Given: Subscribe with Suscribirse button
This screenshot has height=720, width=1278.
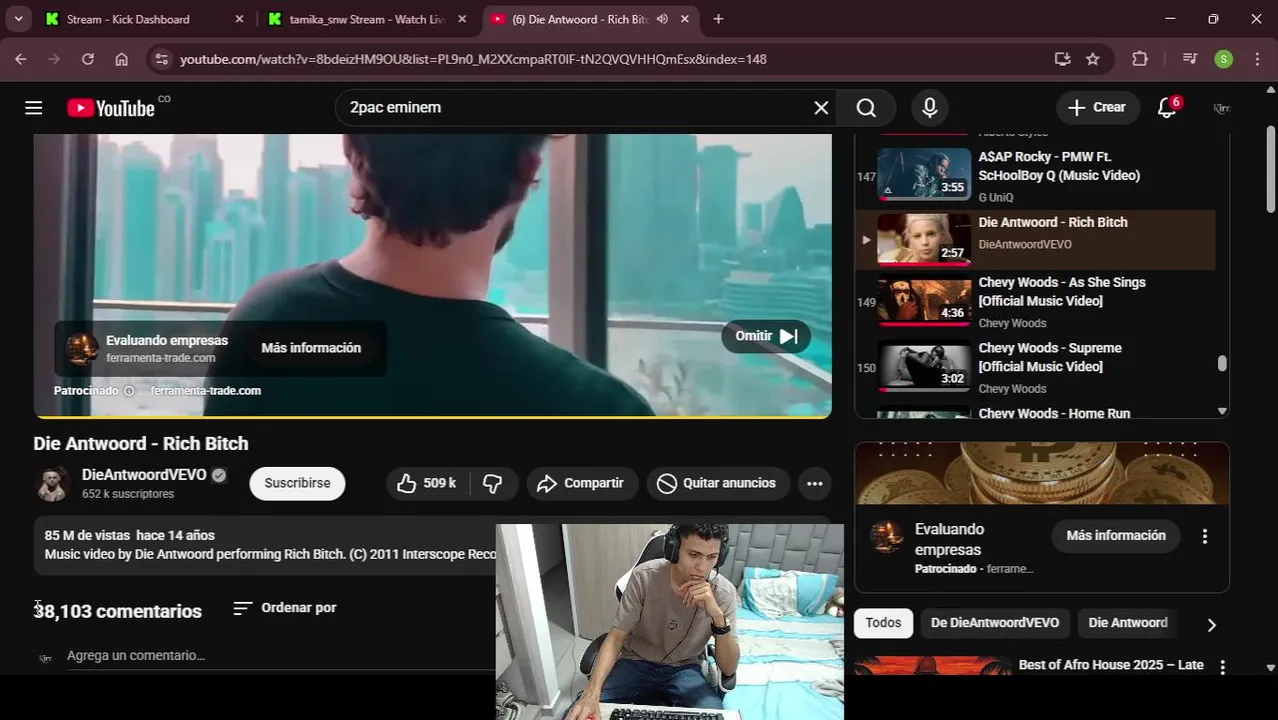Looking at the screenshot, I should point(297,483).
